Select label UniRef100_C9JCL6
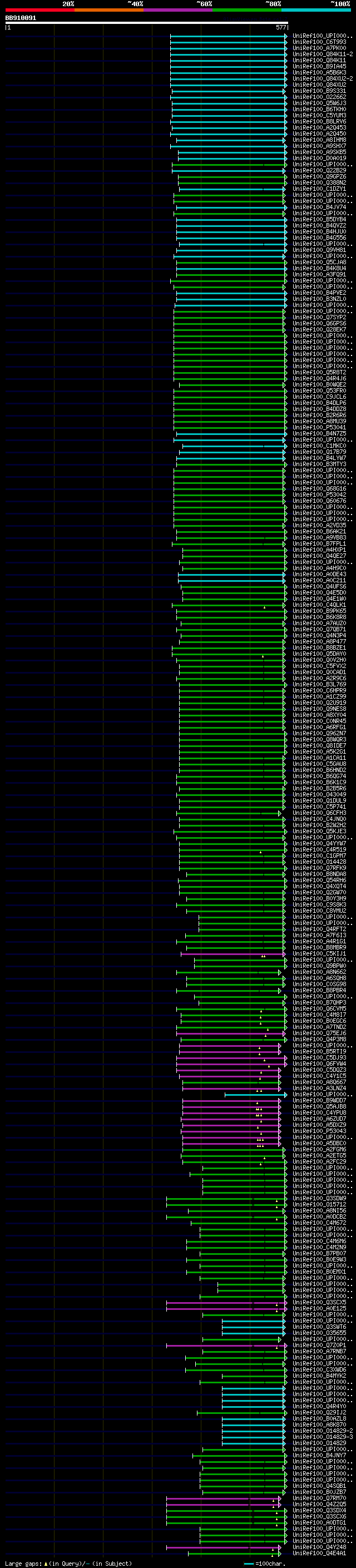Viewport: 356px width, 1568px height. (319, 397)
